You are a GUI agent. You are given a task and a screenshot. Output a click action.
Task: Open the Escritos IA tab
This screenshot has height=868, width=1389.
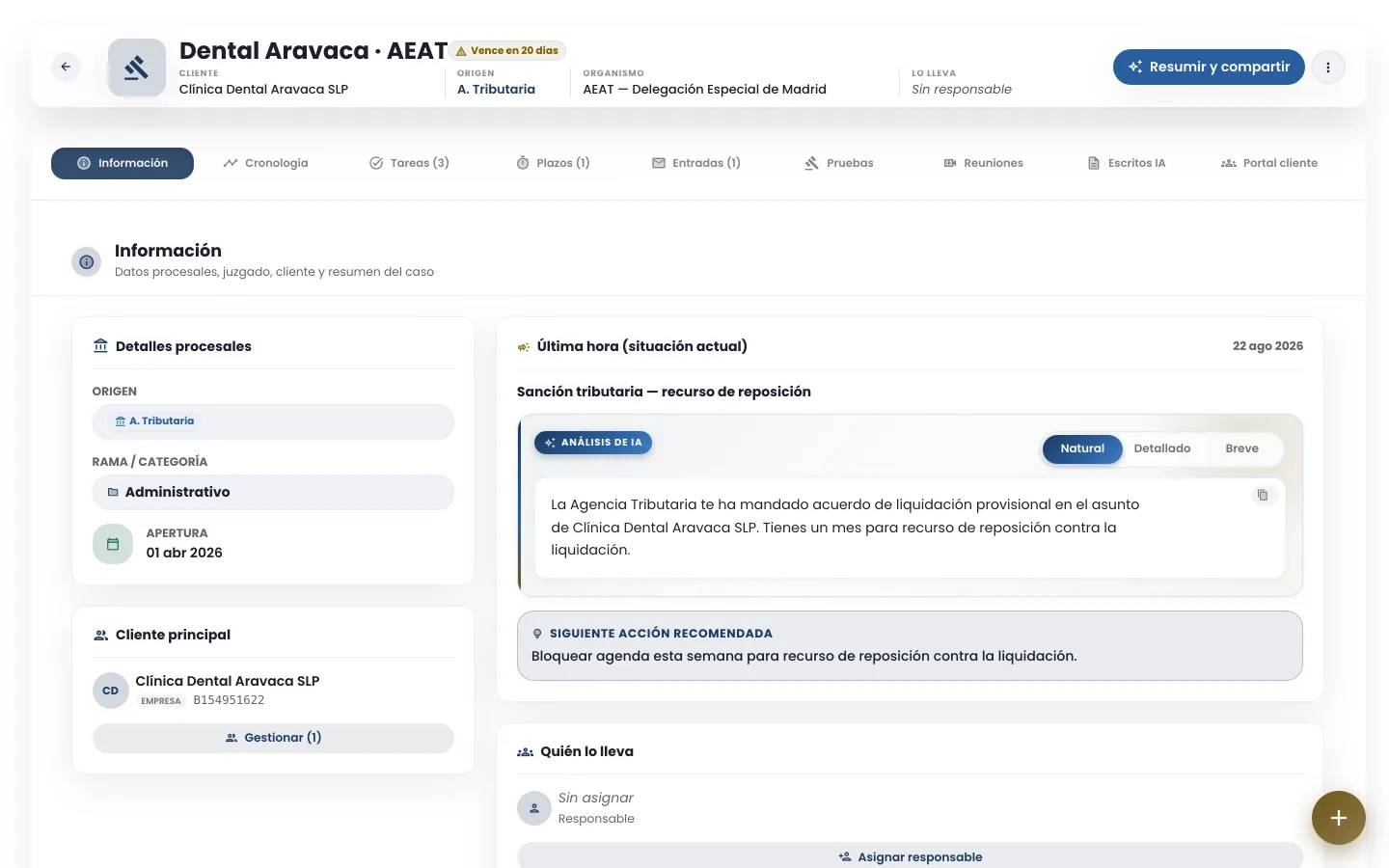1127,163
